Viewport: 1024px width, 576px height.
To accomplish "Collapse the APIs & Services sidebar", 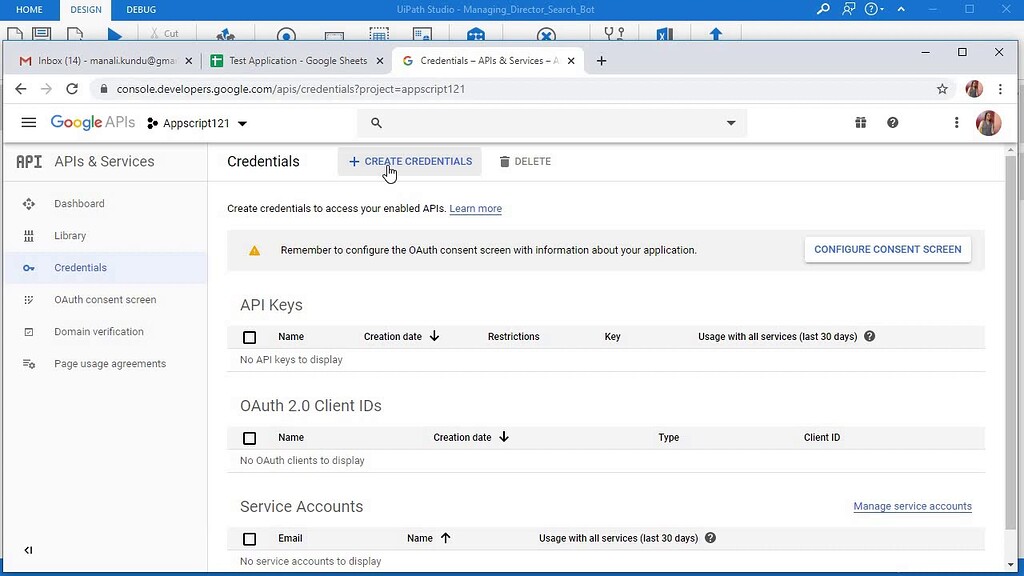I will point(28,549).
